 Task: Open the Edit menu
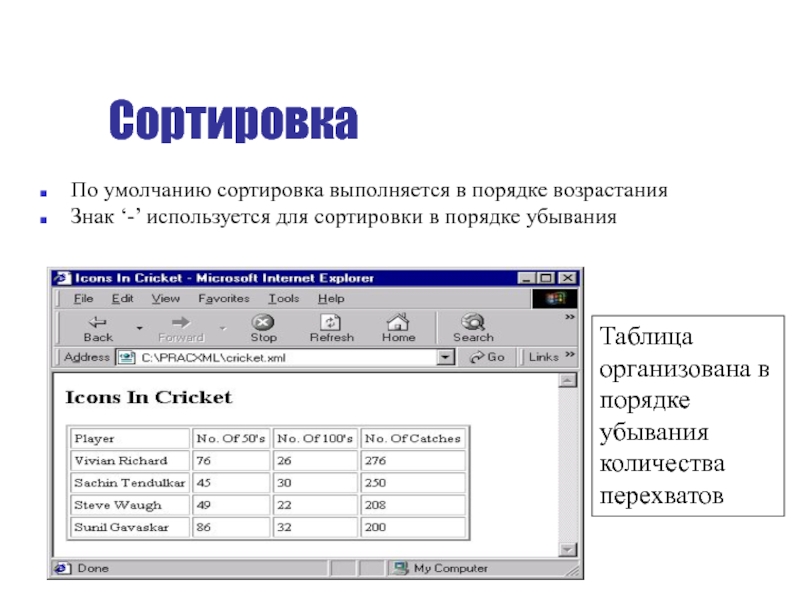pyautogui.click(x=122, y=298)
